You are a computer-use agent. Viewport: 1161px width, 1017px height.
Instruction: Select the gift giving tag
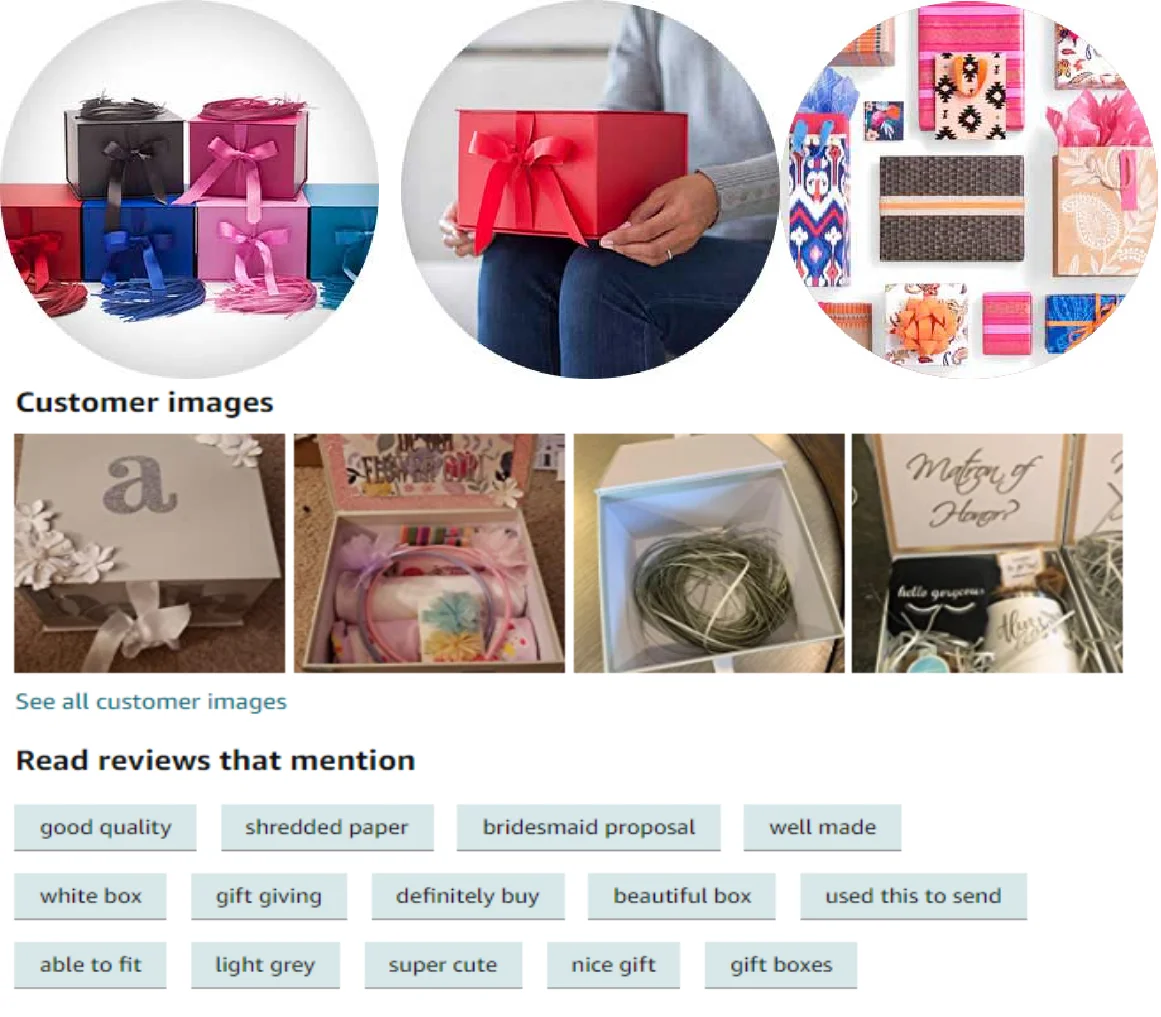[269, 896]
